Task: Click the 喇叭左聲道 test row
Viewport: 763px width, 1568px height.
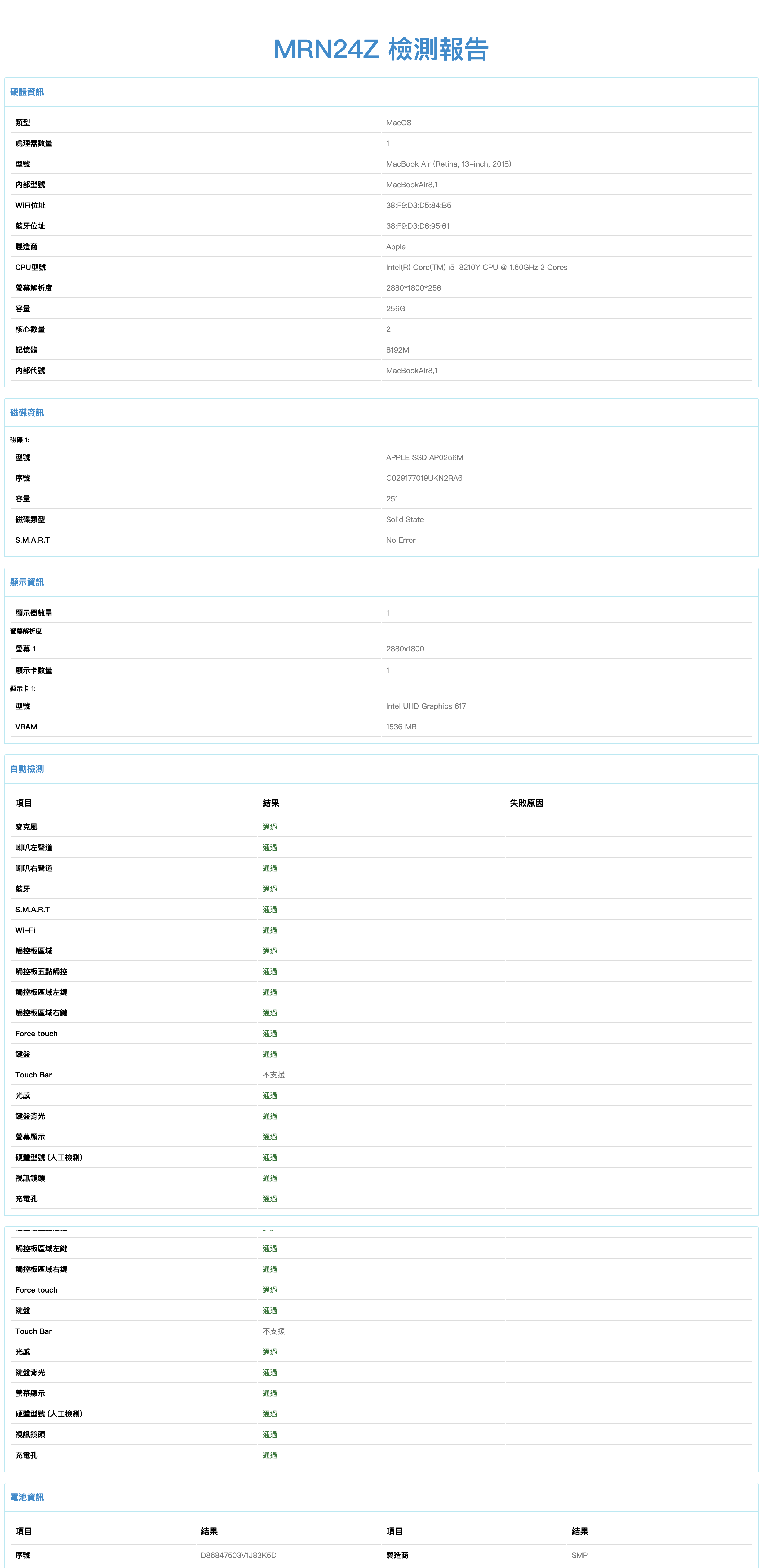Action: click(381, 848)
